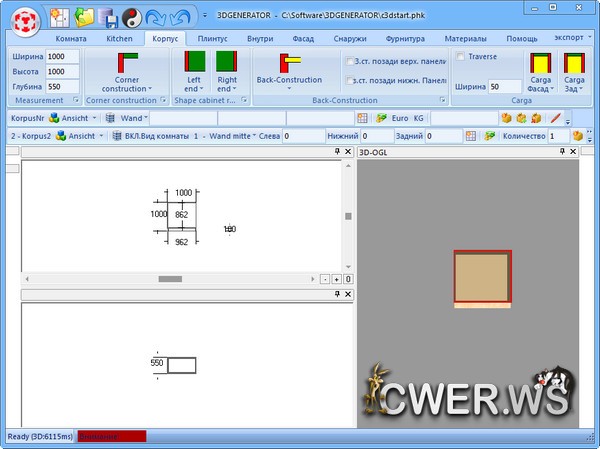
Task: Select the Right end cabinet shape icon
Action: click(227, 61)
